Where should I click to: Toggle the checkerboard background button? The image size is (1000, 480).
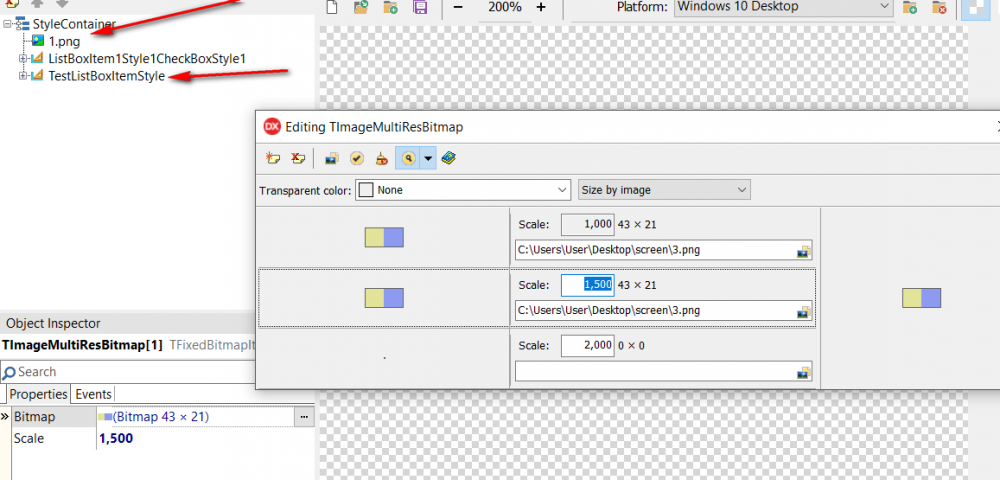975,9
